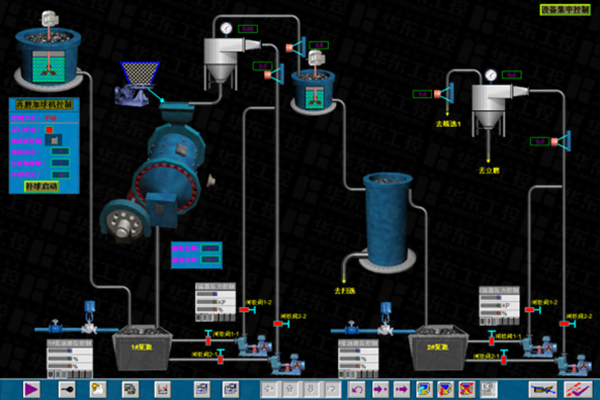This screenshot has width=600, height=400.
Task: Click the upper value field below ball mill
Action: pyautogui.click(x=208, y=247)
